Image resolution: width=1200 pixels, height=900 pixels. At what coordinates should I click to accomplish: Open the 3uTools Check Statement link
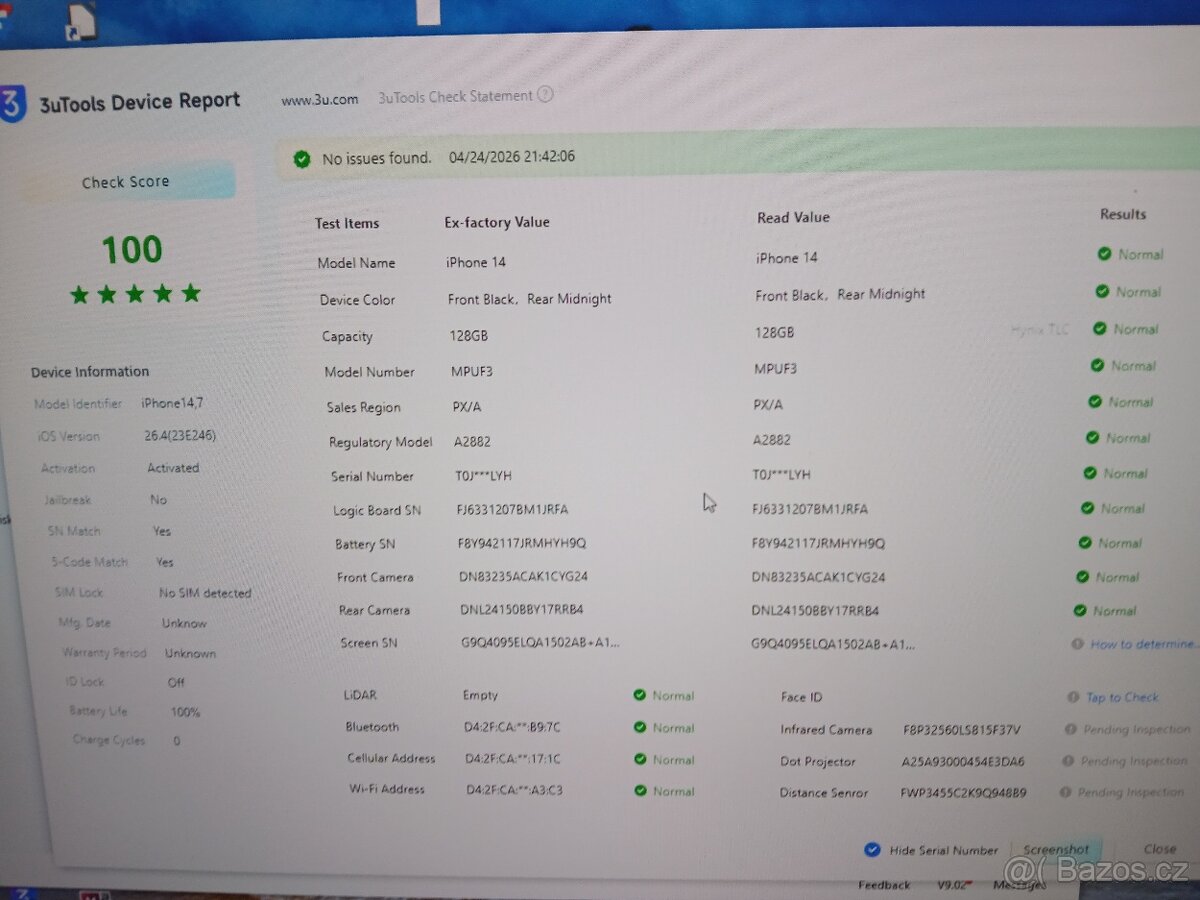(455, 96)
